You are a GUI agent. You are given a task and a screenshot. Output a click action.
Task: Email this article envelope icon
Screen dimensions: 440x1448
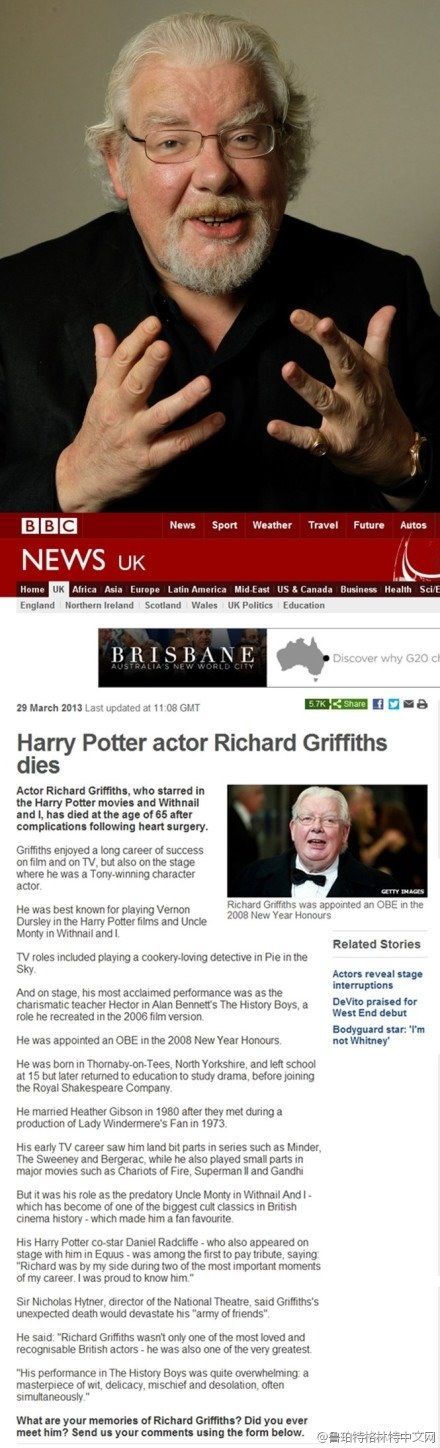coord(408,704)
